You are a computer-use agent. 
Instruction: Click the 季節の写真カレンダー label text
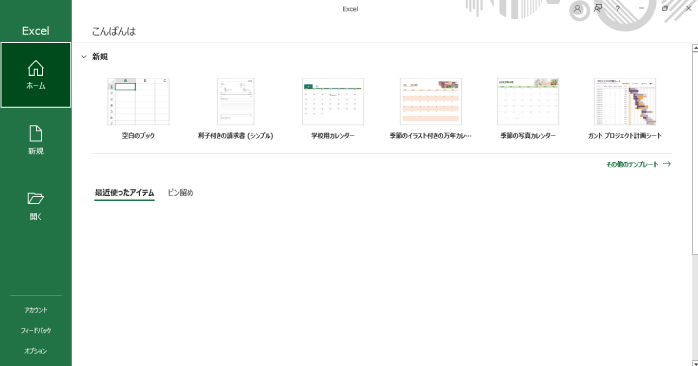tap(528, 136)
